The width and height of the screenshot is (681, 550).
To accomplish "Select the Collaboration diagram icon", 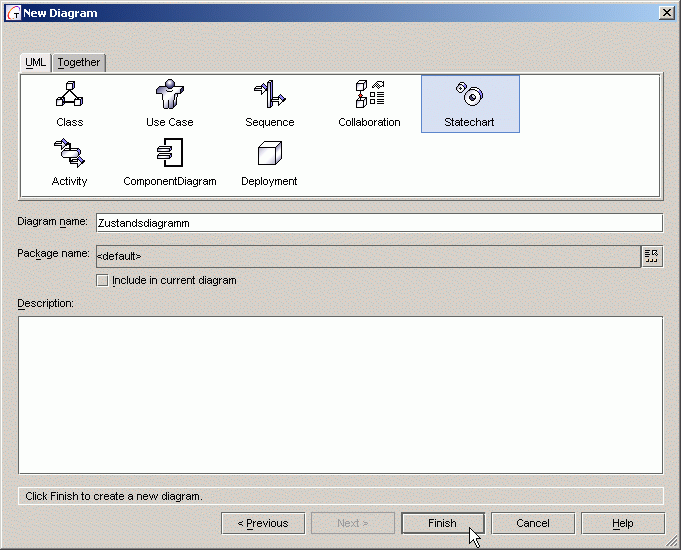I will (x=369, y=96).
